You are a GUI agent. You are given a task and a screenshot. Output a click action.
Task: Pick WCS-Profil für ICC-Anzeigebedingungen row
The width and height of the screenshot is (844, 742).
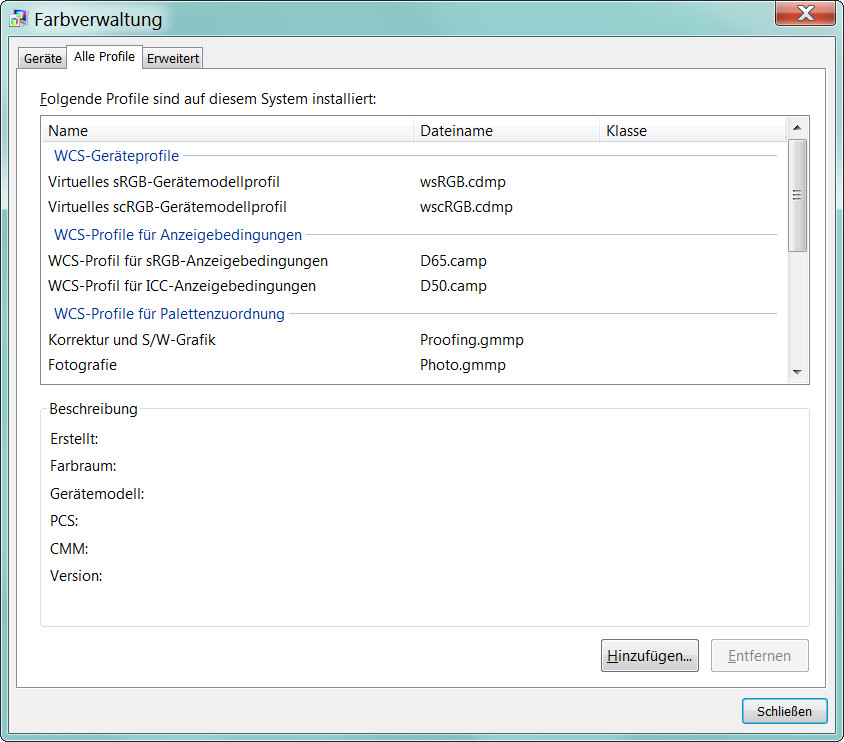182,286
